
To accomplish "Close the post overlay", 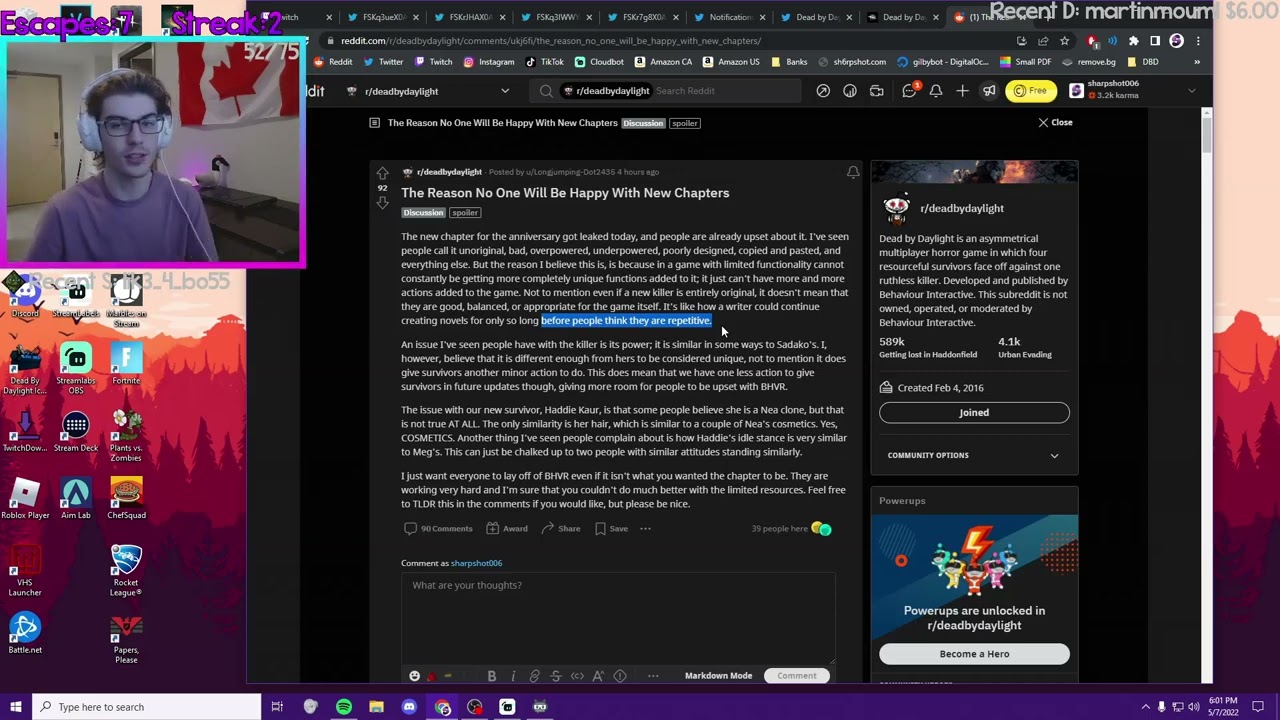I will pos(1055,123).
